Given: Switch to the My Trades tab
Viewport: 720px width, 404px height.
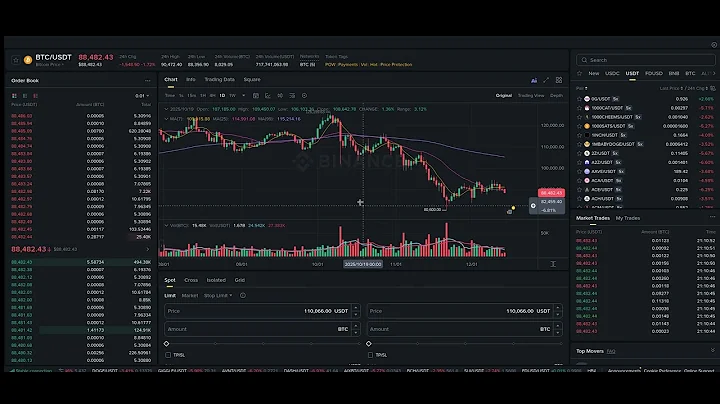Looking at the screenshot, I should [x=628, y=219].
